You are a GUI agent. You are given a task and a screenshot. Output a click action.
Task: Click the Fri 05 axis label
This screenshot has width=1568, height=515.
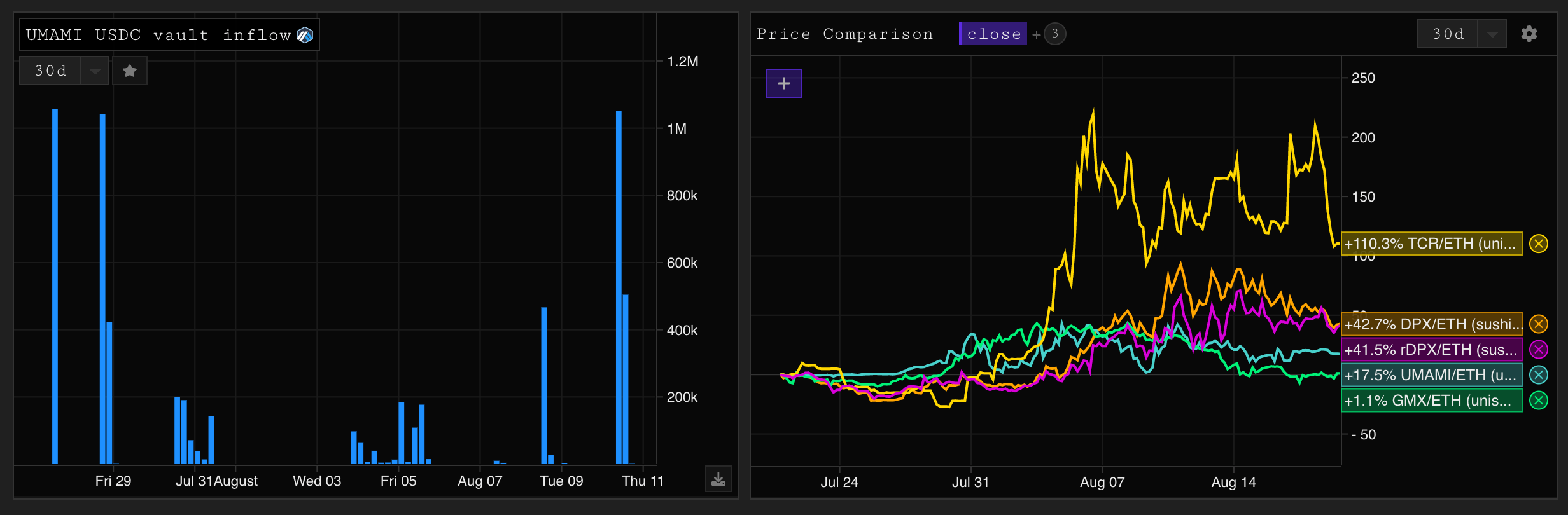(398, 481)
